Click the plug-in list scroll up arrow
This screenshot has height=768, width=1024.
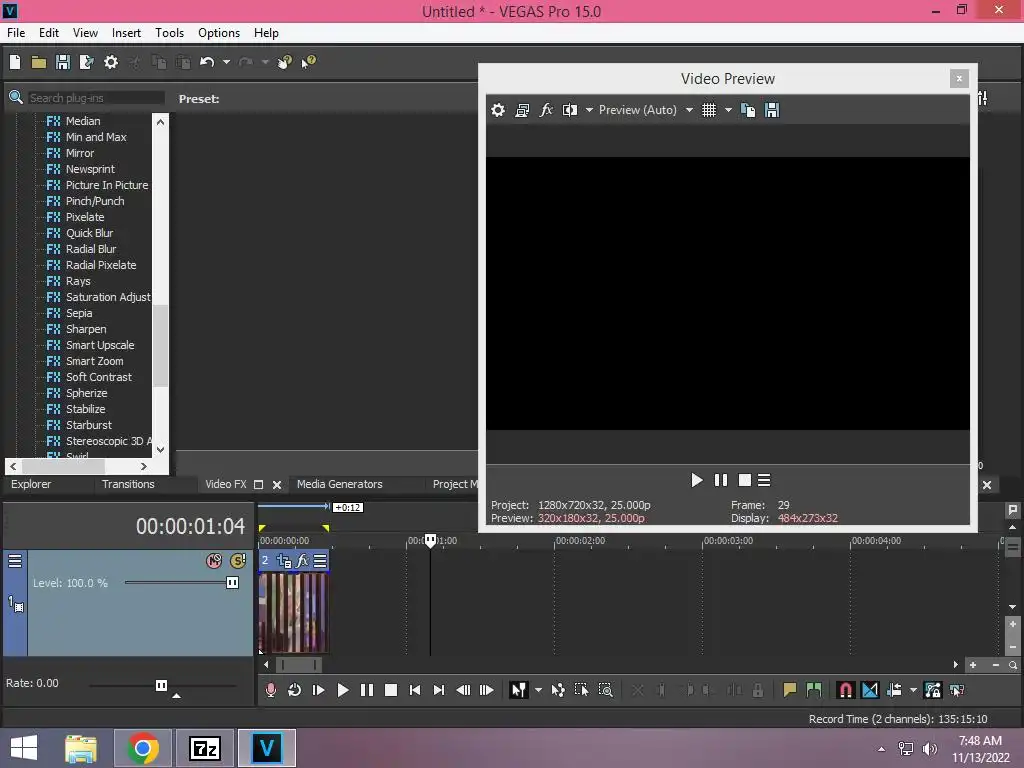(160, 121)
